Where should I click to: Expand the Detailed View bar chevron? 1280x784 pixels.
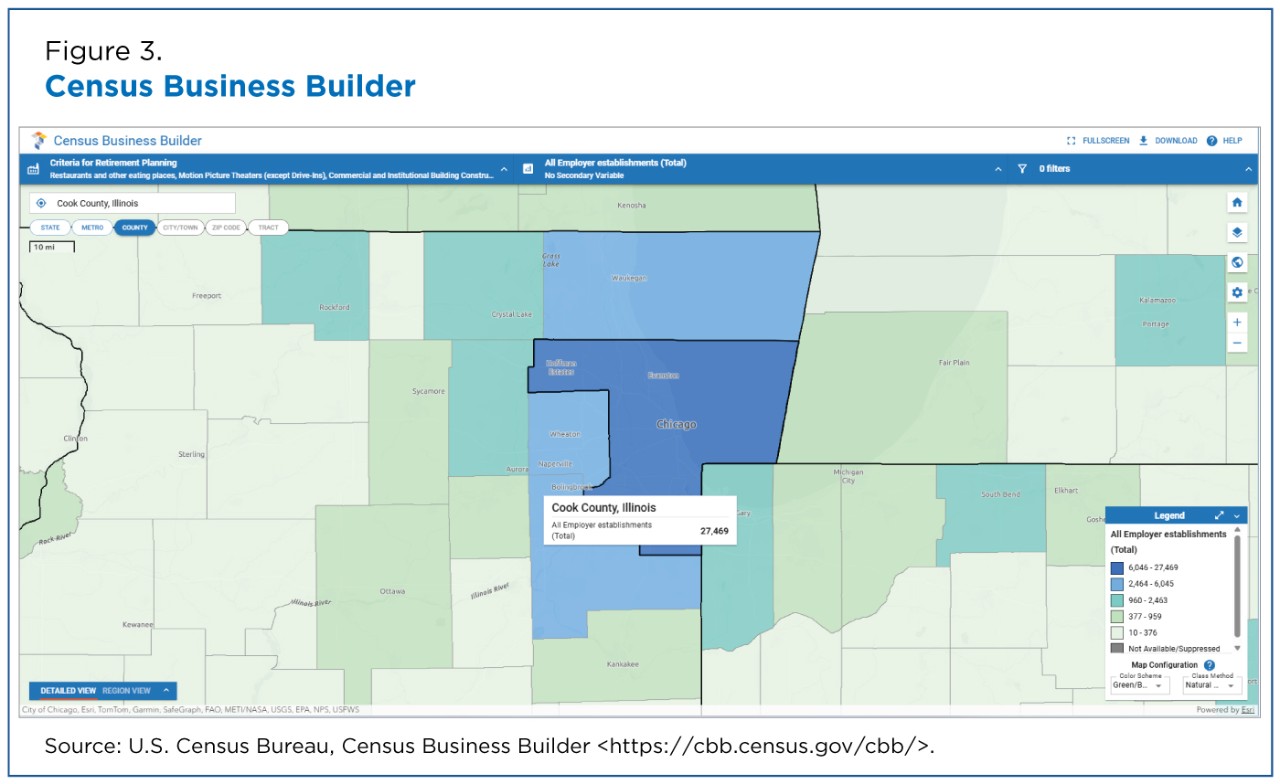click(x=166, y=690)
